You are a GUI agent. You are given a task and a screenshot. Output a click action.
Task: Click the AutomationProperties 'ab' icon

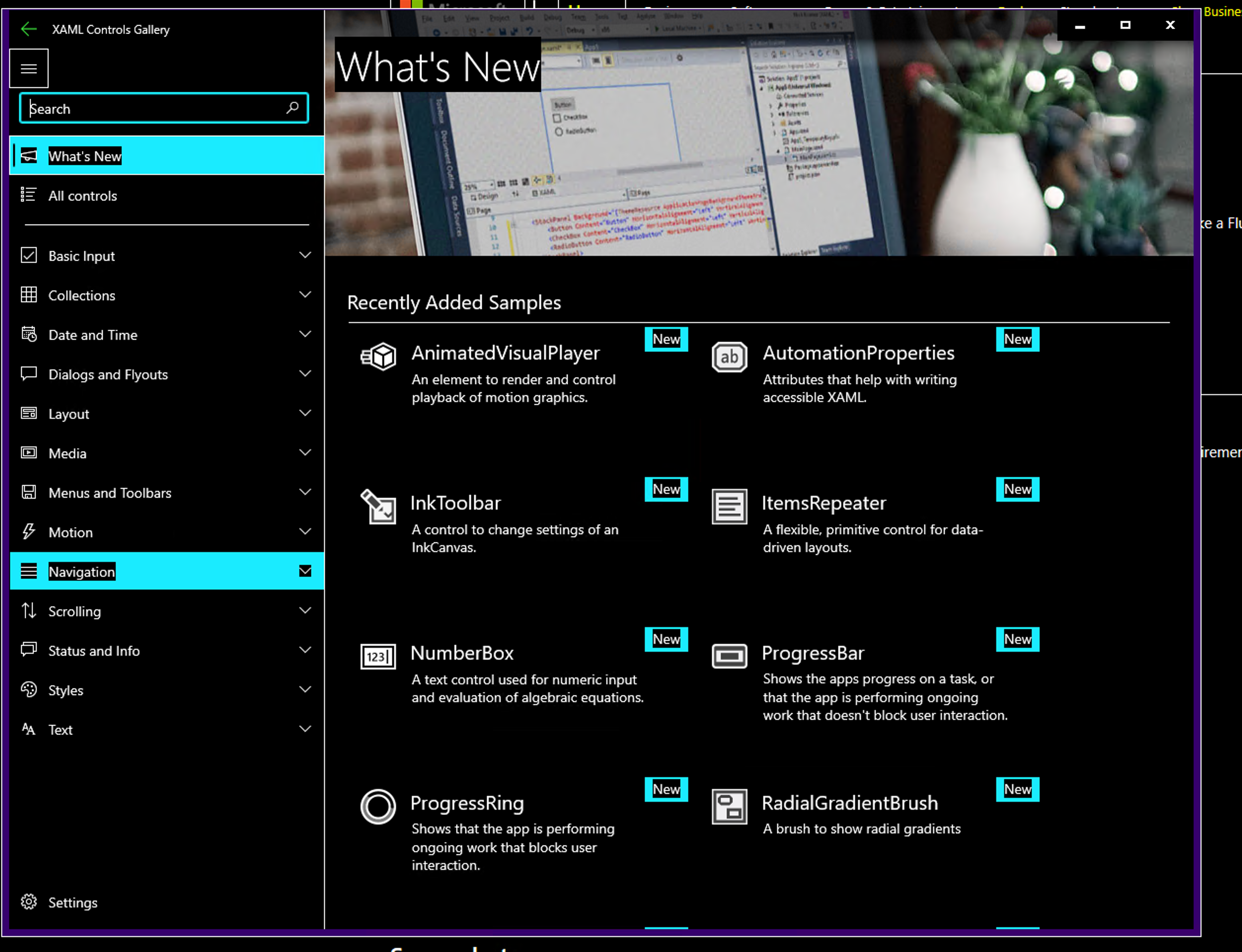[730, 357]
